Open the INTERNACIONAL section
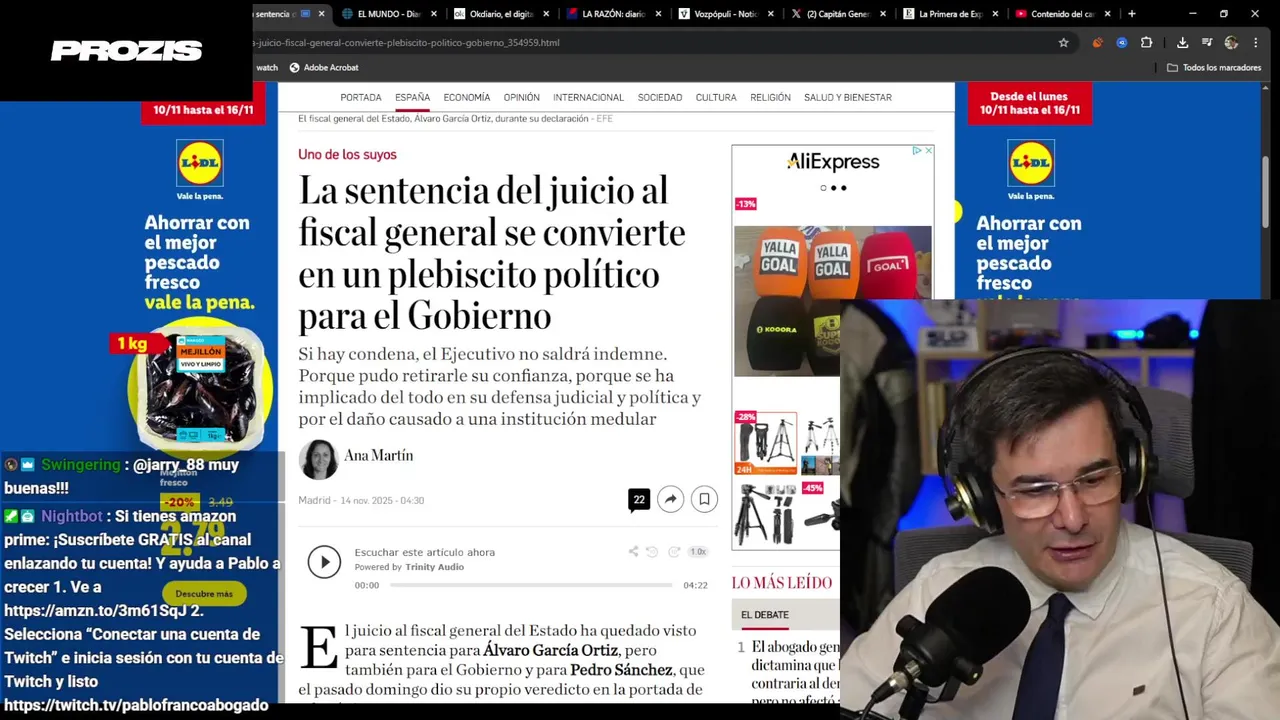This screenshot has width=1280, height=720. pyautogui.click(x=588, y=97)
